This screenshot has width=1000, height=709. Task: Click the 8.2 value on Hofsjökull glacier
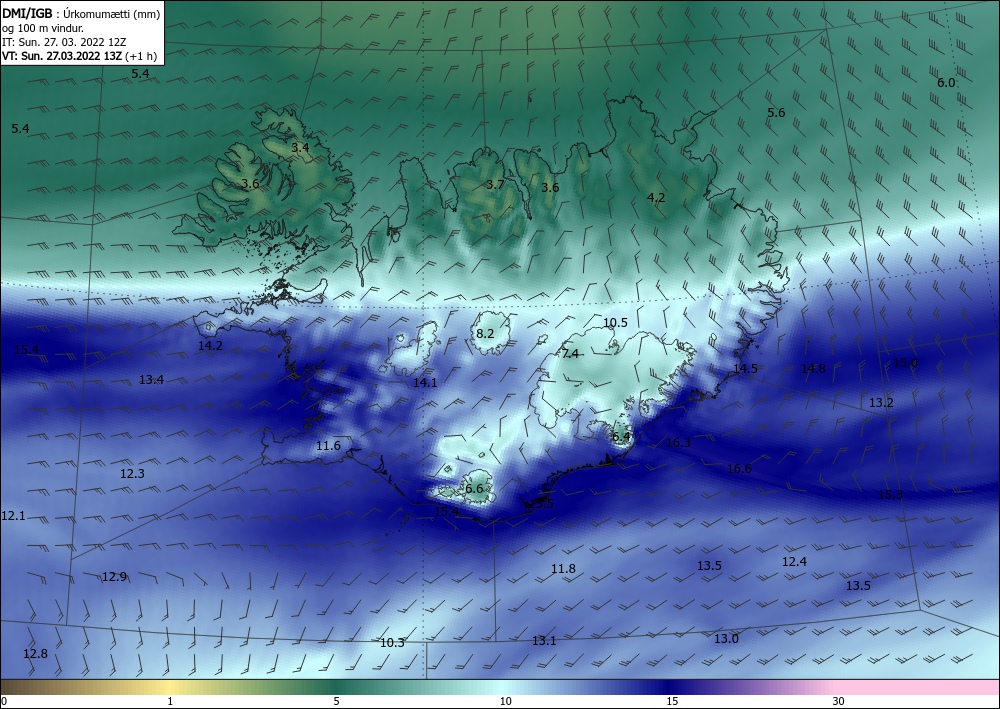pyautogui.click(x=485, y=333)
